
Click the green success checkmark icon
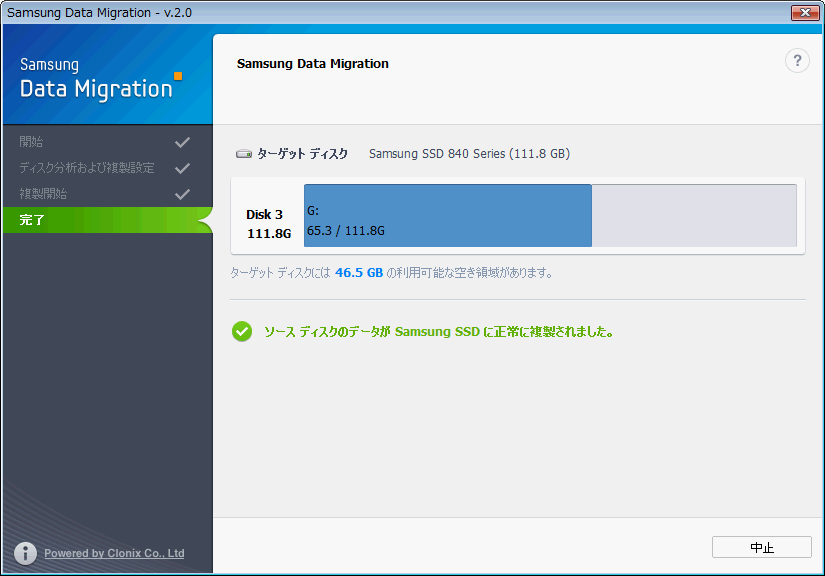(242, 331)
